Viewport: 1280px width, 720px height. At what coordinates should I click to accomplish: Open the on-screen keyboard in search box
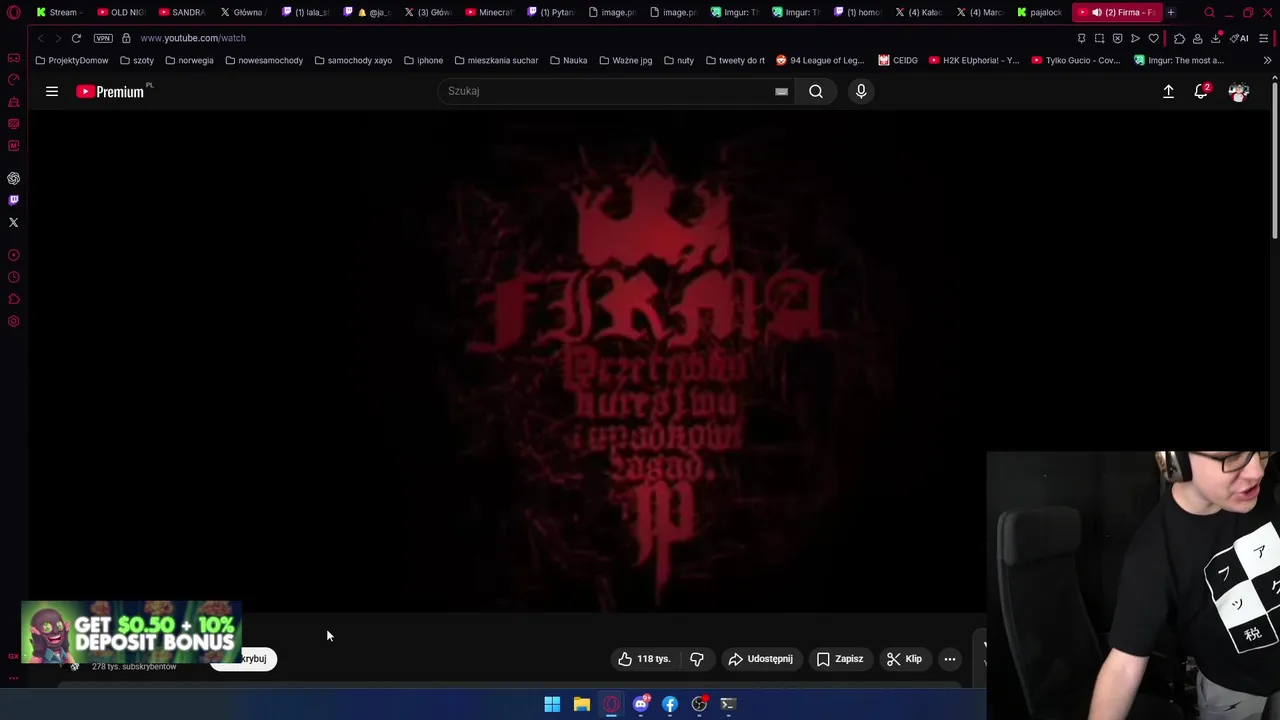(x=781, y=91)
